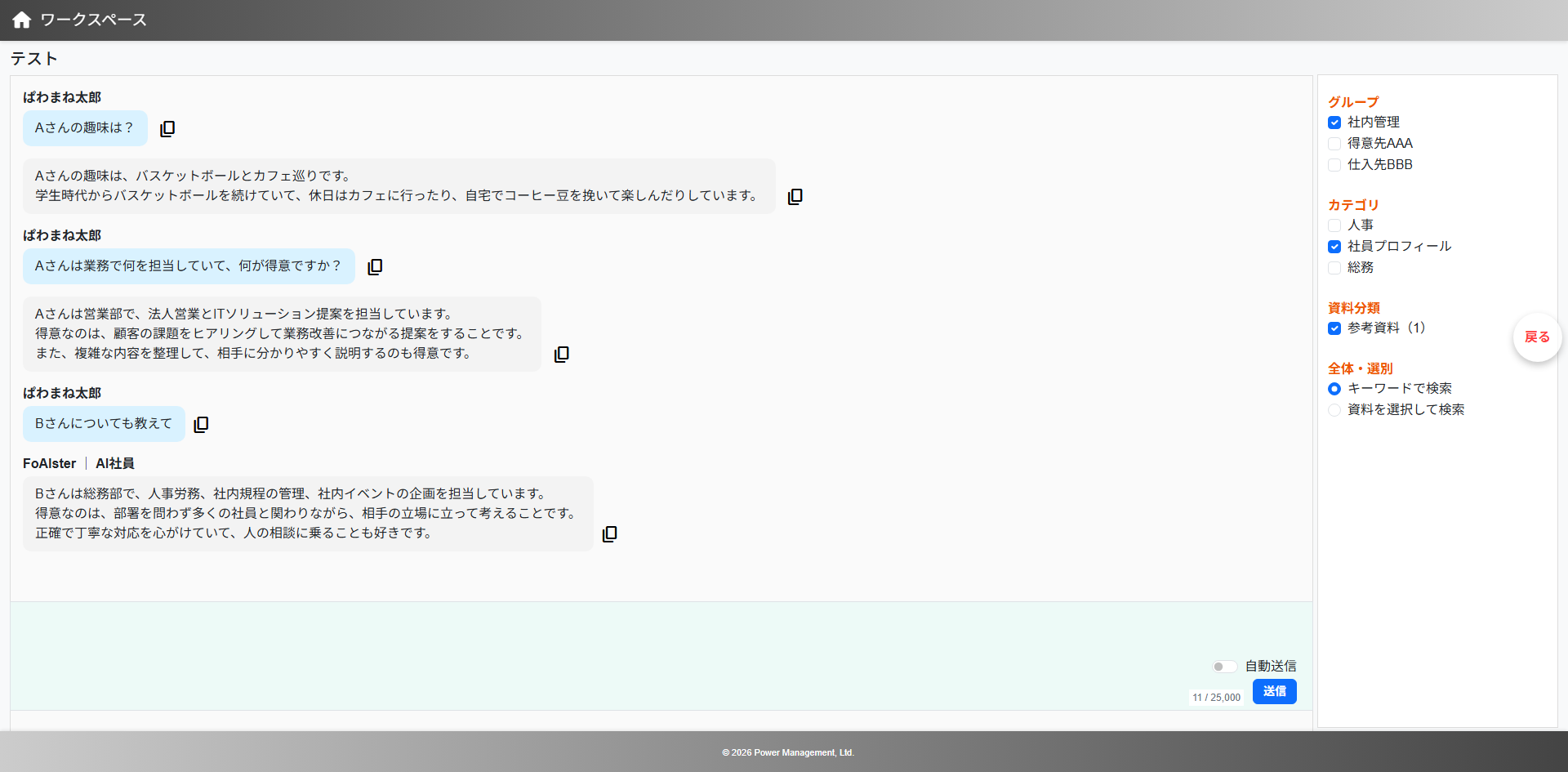Uncheck 参考資料（1） checkbox
Screen dimensions: 1568x772
coord(1334,328)
